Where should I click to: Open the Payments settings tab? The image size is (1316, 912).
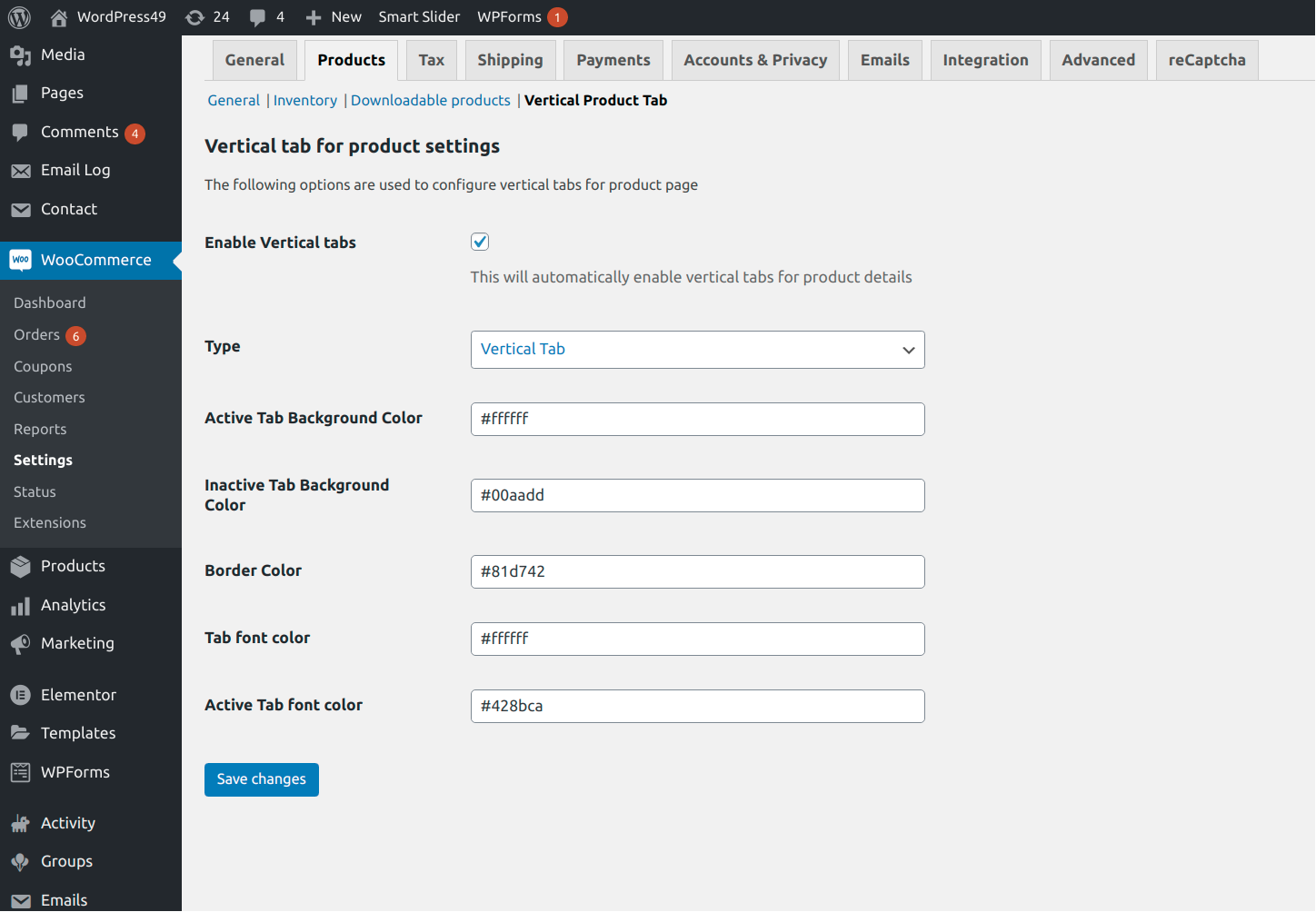coord(613,60)
